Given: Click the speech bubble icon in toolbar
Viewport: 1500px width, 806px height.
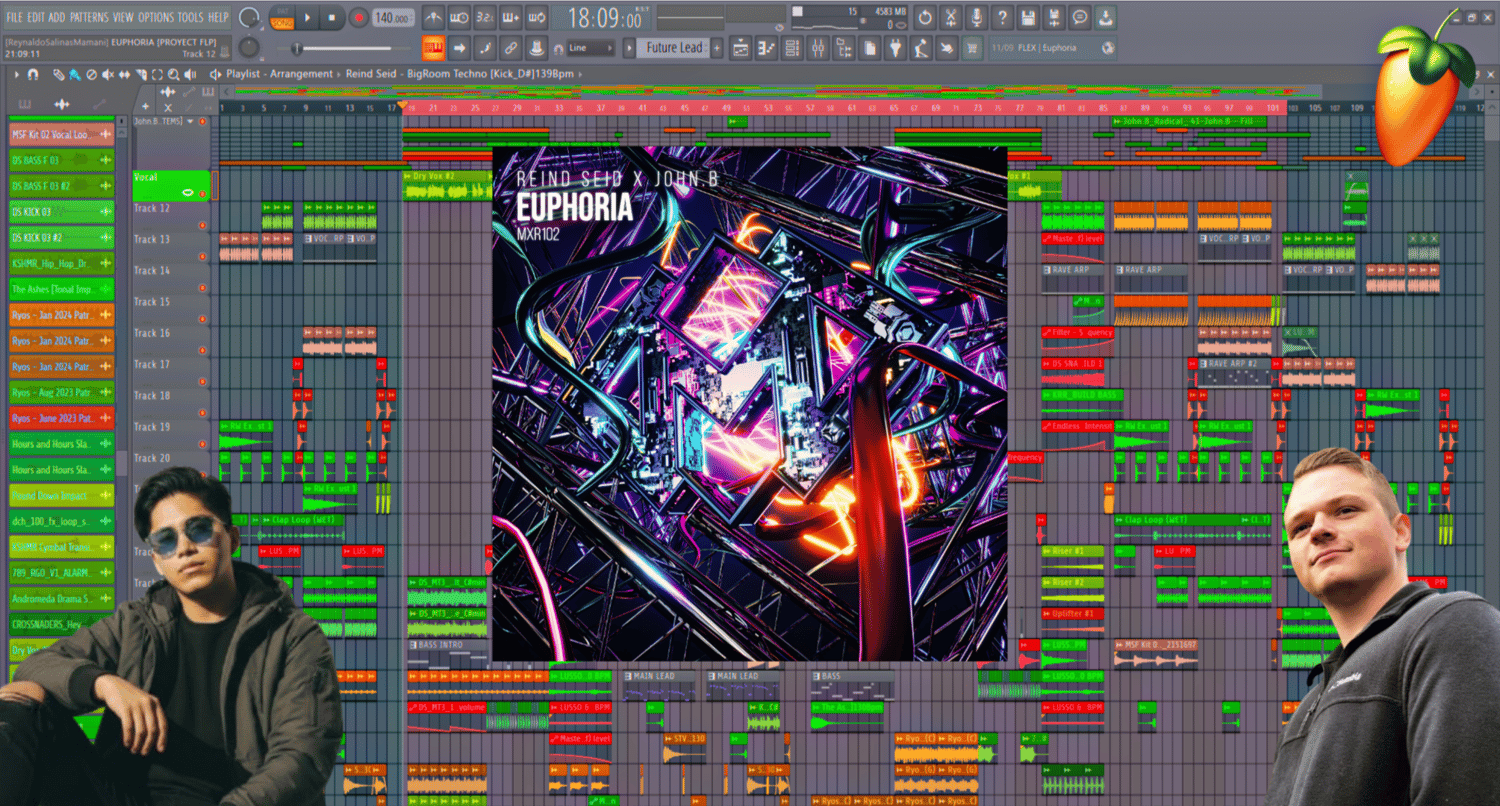Looking at the screenshot, I should [x=1080, y=18].
